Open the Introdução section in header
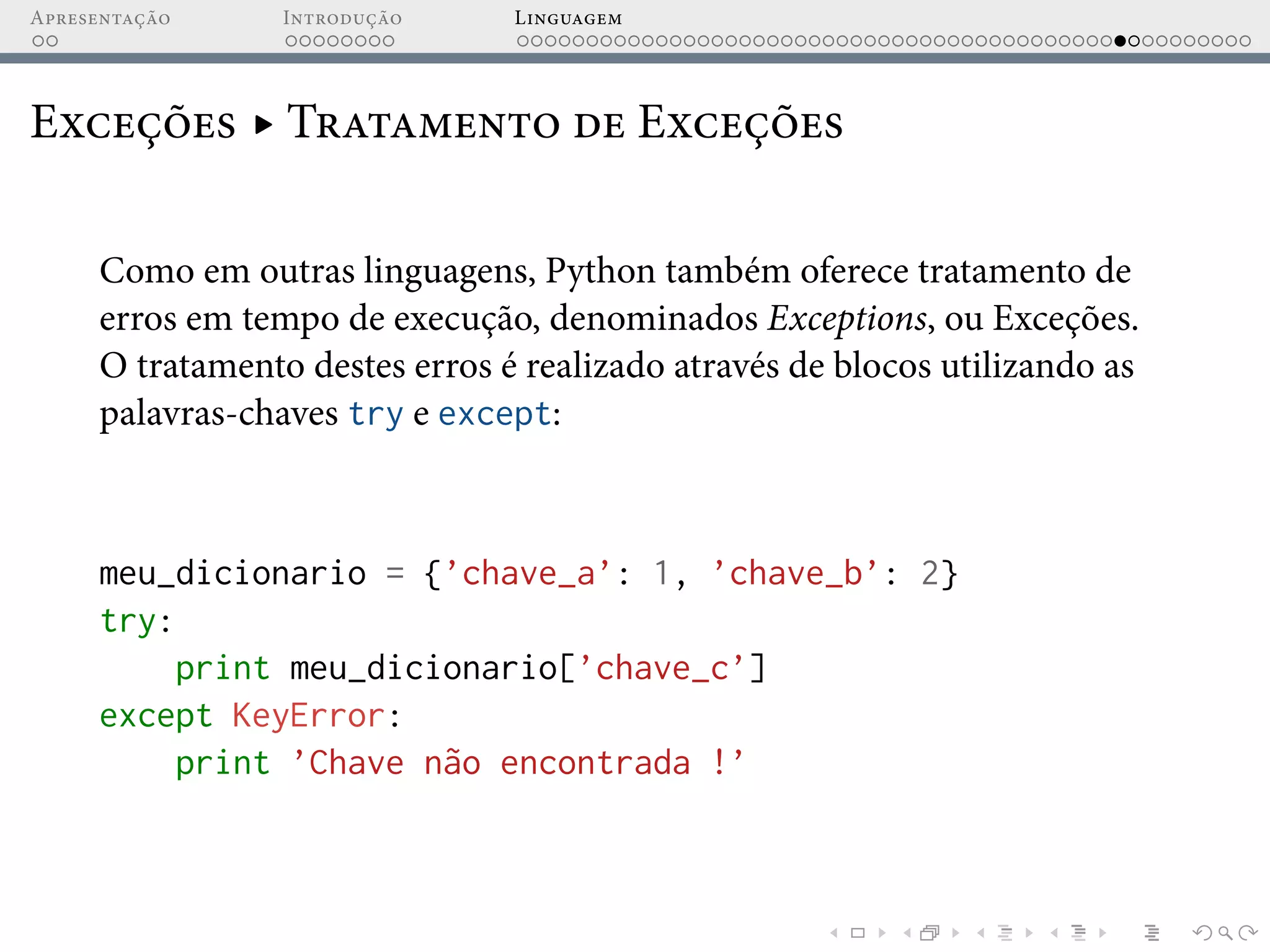The width and height of the screenshot is (1270, 952). coord(342,19)
